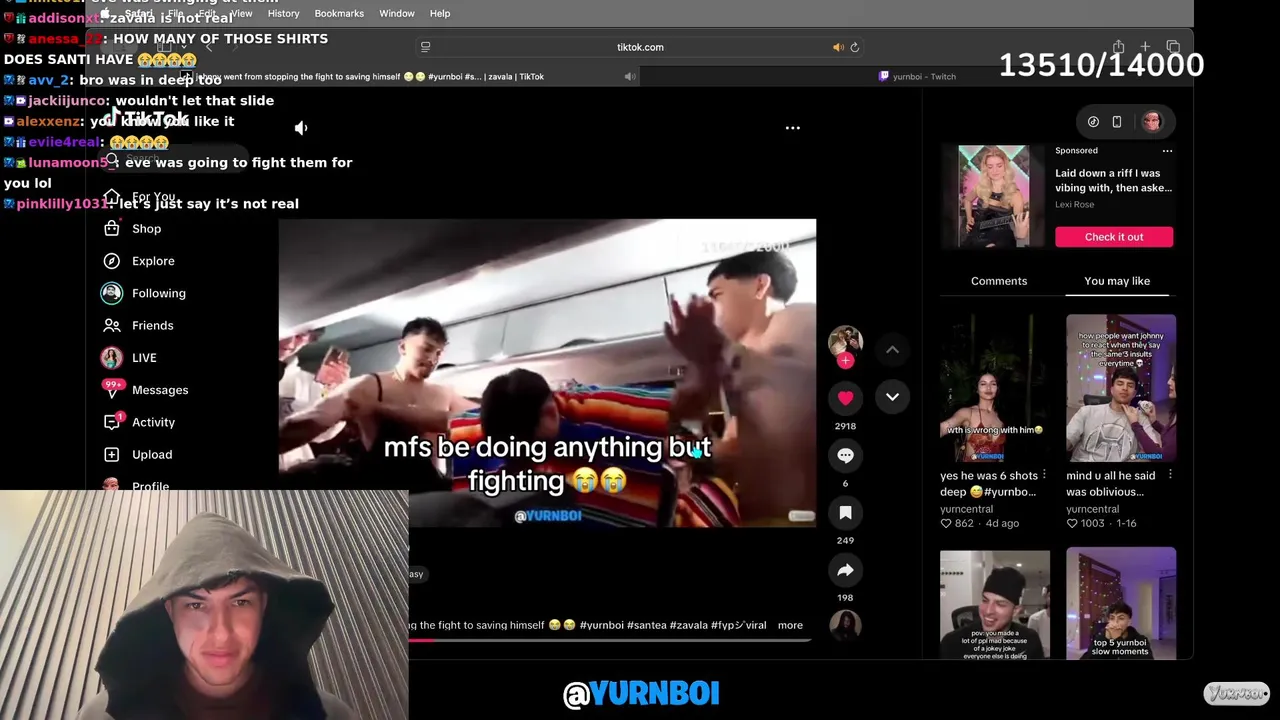This screenshot has height=720, width=1280.
Task: Click the phone app icon at top right
Action: click(1117, 122)
